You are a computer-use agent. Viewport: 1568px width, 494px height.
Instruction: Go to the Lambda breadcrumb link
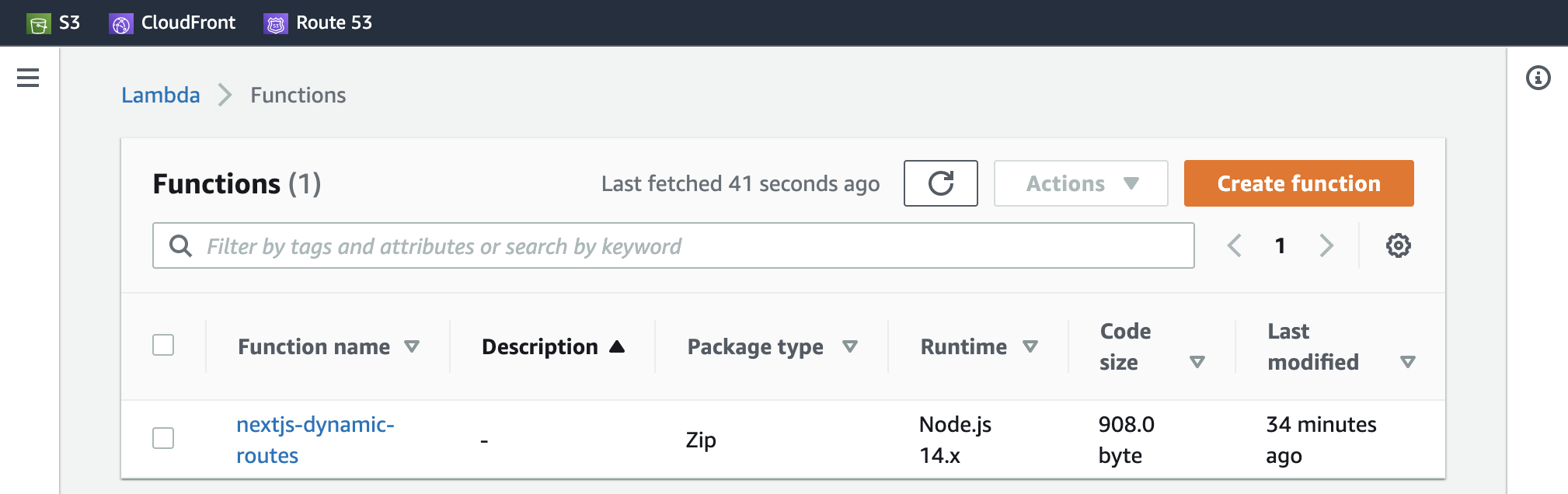(161, 95)
